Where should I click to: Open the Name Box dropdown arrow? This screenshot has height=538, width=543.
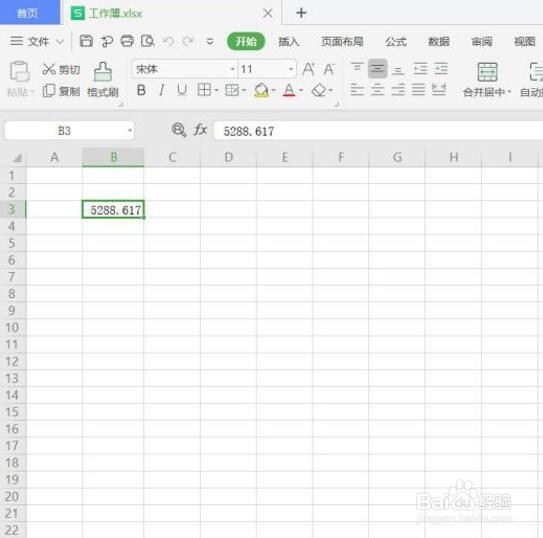click(x=130, y=131)
